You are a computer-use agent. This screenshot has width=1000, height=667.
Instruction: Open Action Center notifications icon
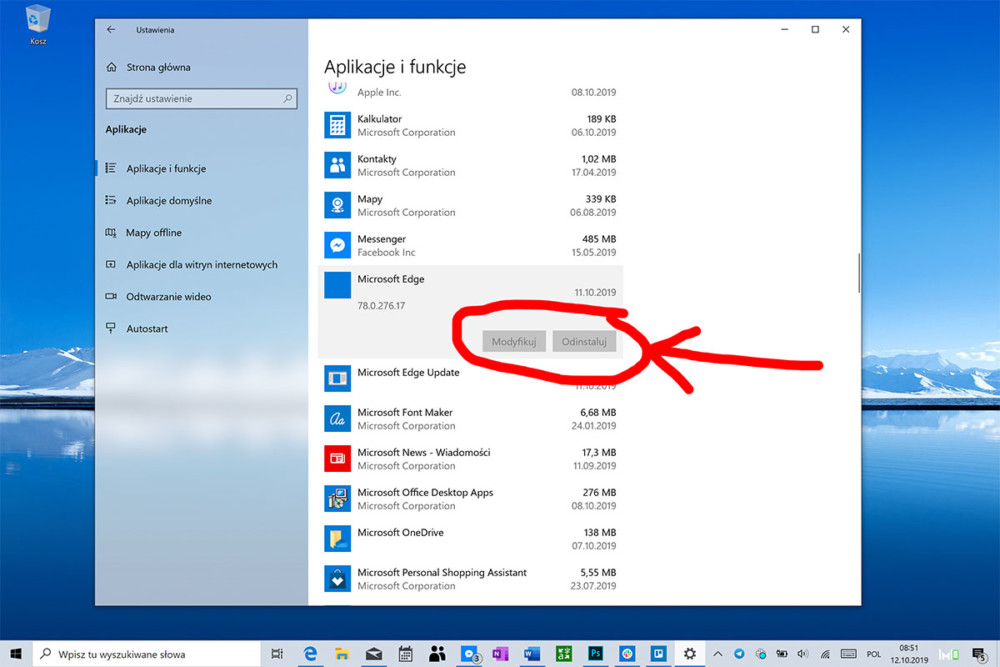979,654
